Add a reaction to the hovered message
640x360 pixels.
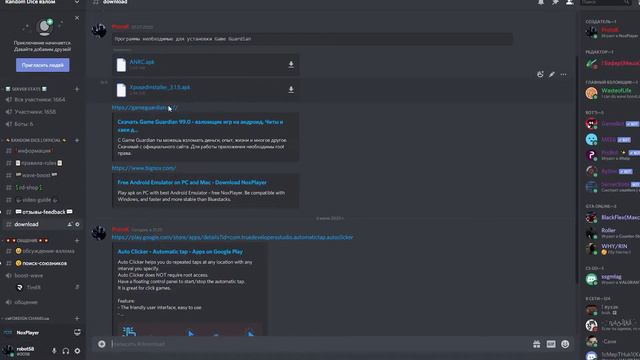[x=540, y=74]
